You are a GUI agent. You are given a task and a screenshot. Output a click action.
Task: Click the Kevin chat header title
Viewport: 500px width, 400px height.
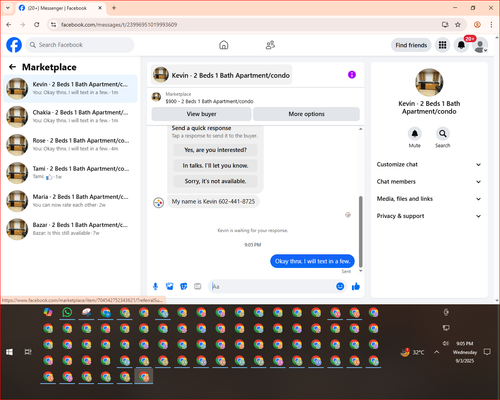(230, 75)
